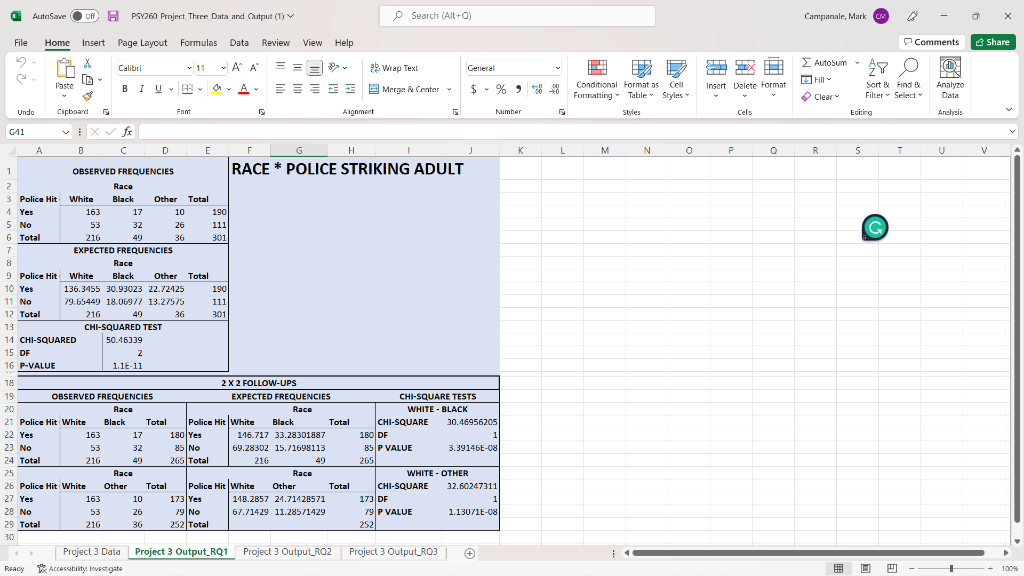Add a new sheet with plus icon
Screen dimensions: 1024x576
point(469,553)
